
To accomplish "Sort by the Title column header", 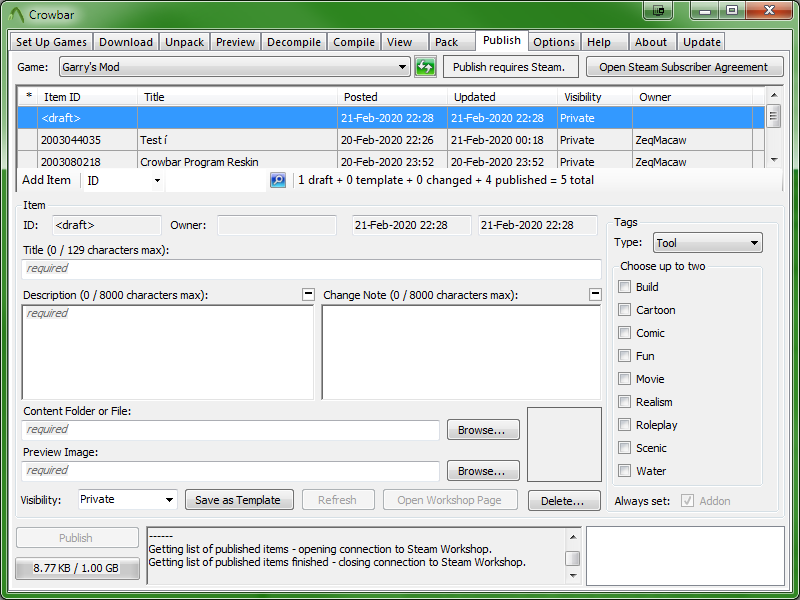I will [x=237, y=97].
